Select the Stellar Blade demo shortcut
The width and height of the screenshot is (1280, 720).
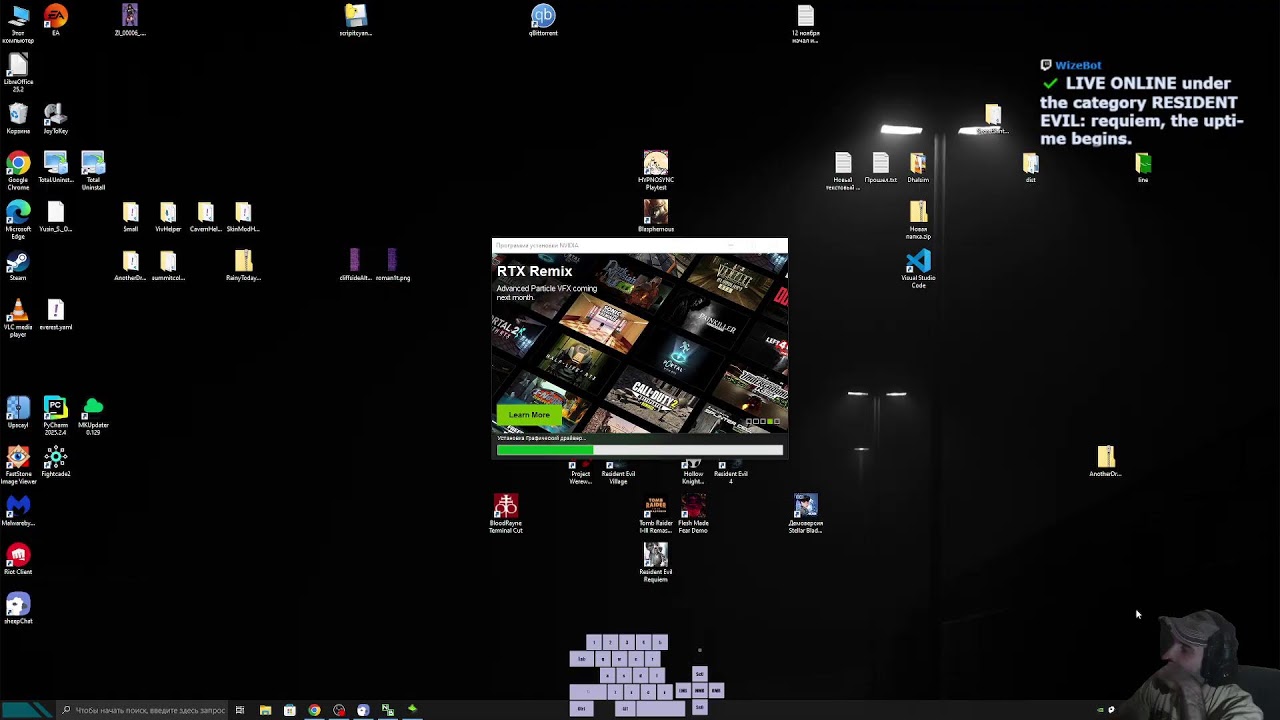click(x=806, y=514)
